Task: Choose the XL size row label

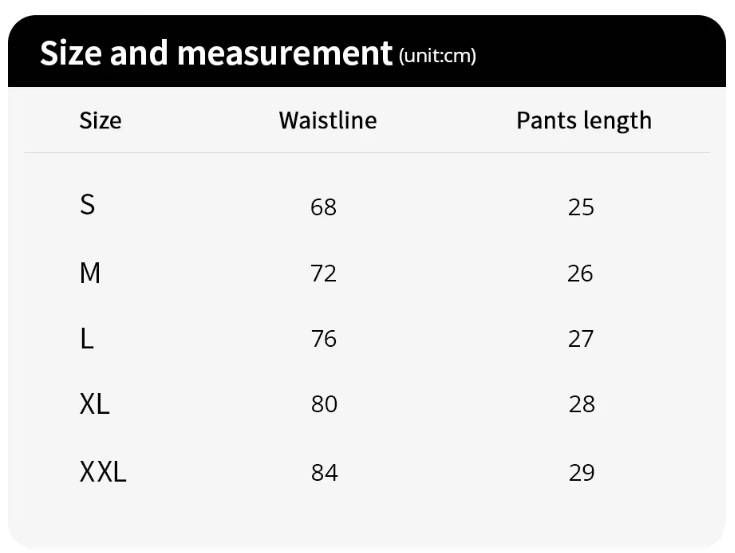Action: pos(94,405)
